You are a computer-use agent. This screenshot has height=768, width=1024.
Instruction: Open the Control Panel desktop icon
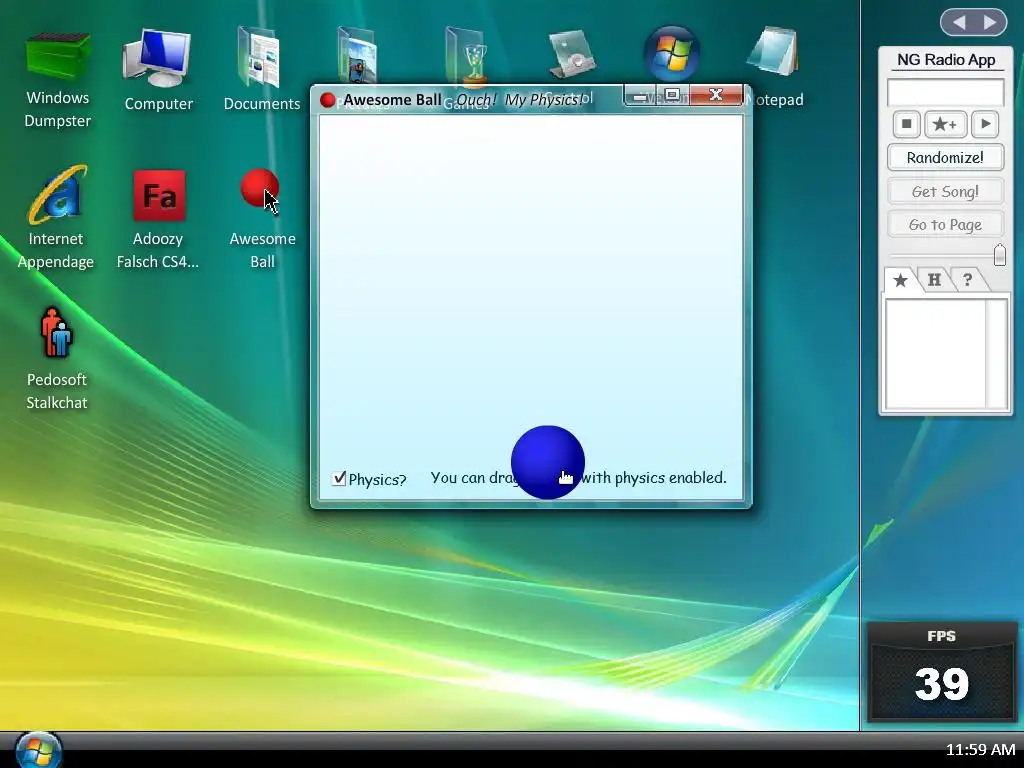point(572,54)
